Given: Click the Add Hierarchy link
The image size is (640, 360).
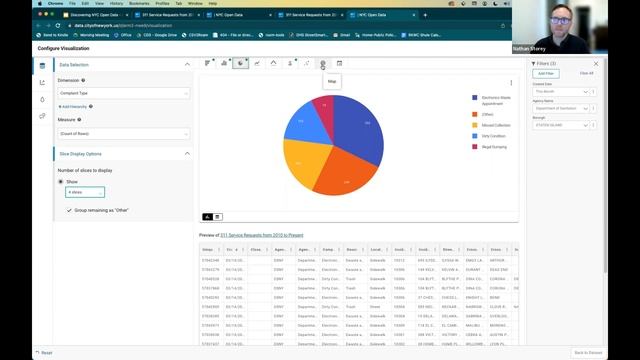Looking at the screenshot, I should (x=73, y=107).
